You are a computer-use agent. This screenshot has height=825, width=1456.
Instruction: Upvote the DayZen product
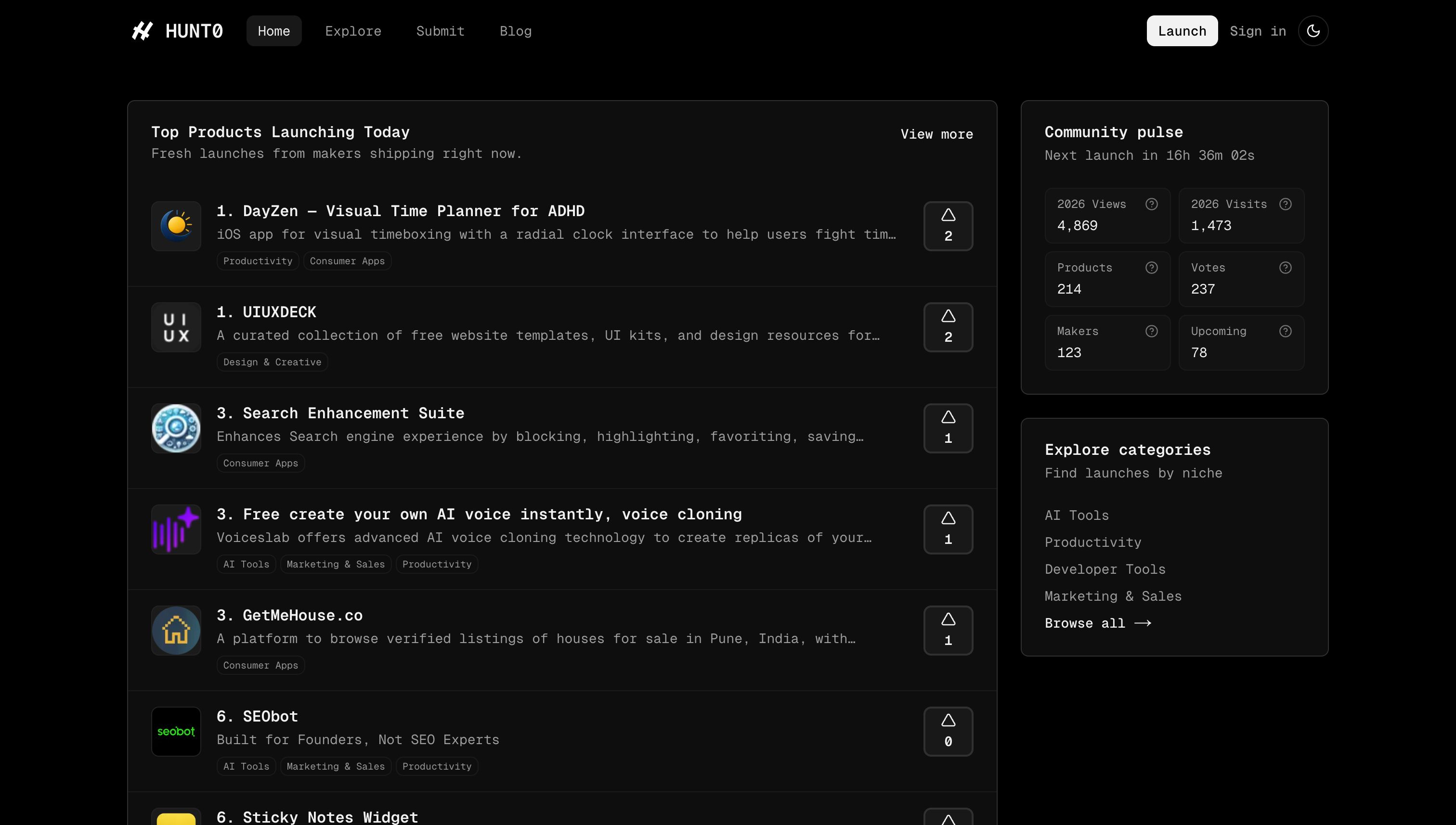pyautogui.click(x=948, y=226)
